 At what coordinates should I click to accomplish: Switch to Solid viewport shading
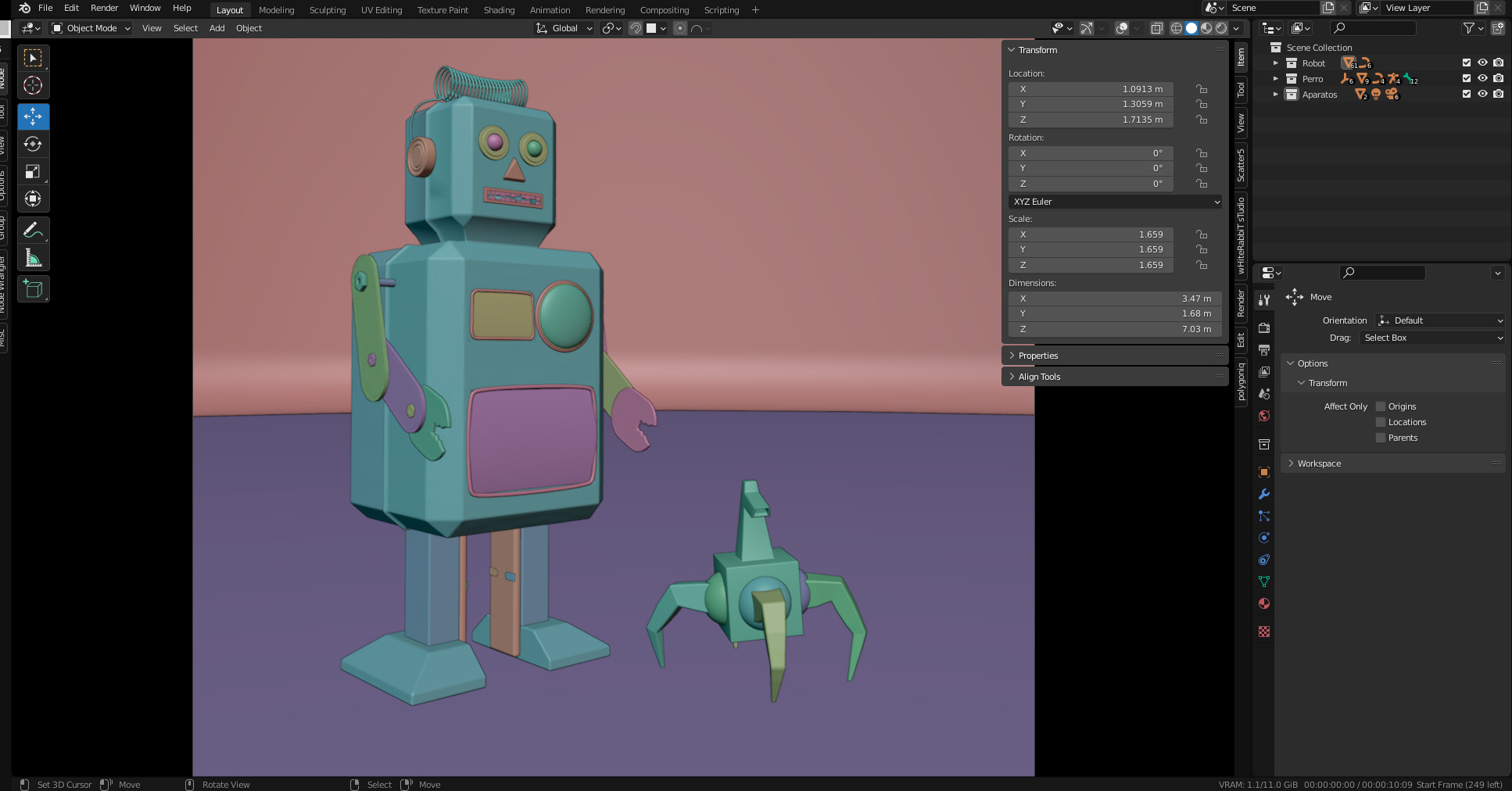(1191, 28)
